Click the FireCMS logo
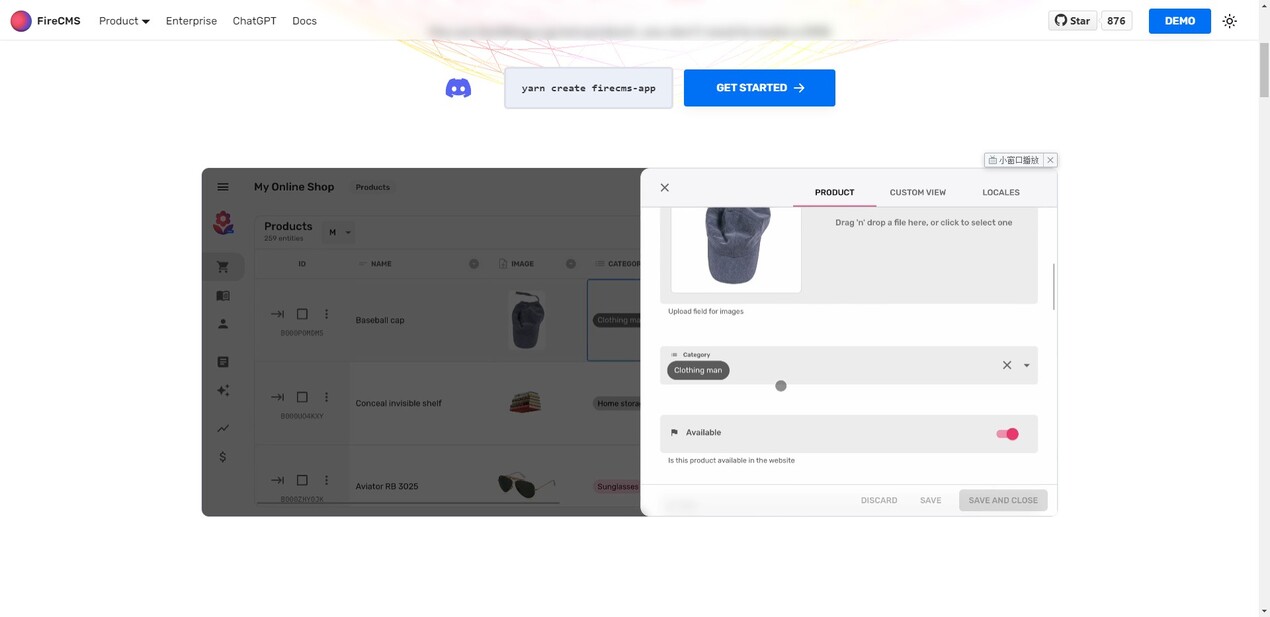The height and width of the screenshot is (617, 1270). (45, 21)
